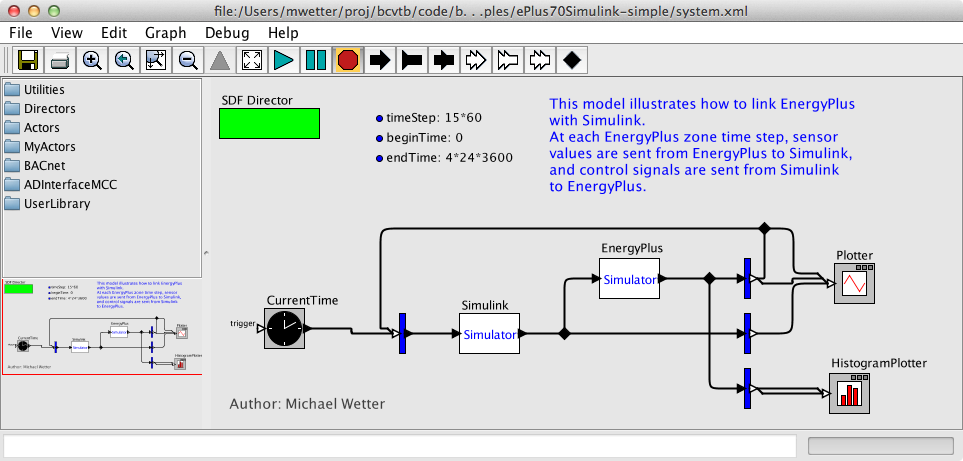Open the Graph menu
The width and height of the screenshot is (963, 461).
(166, 33)
